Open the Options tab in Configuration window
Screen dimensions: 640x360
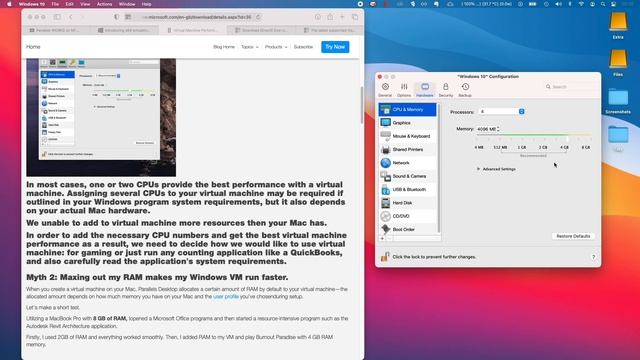coord(404,90)
